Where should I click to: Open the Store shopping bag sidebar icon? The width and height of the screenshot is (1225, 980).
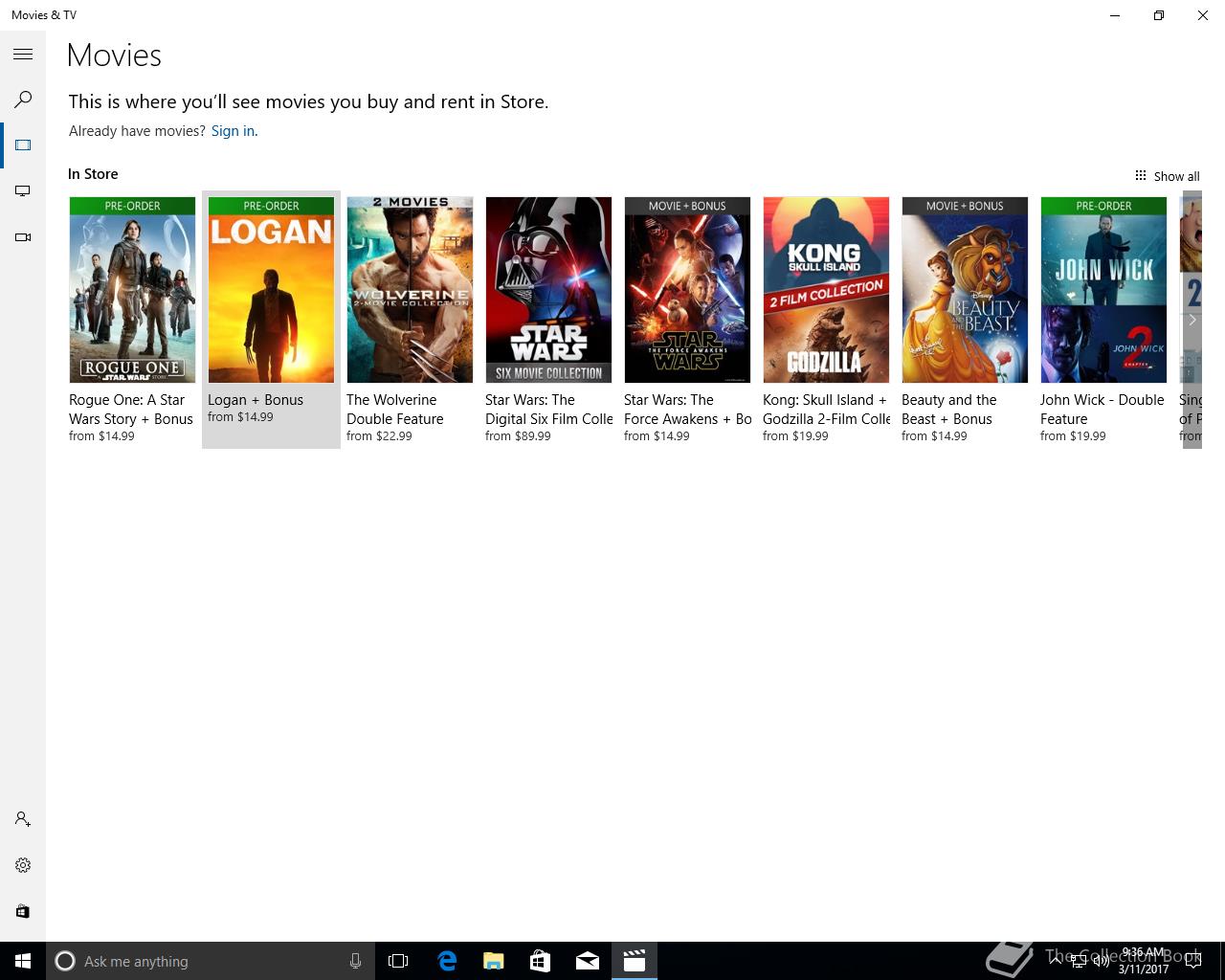(x=23, y=911)
